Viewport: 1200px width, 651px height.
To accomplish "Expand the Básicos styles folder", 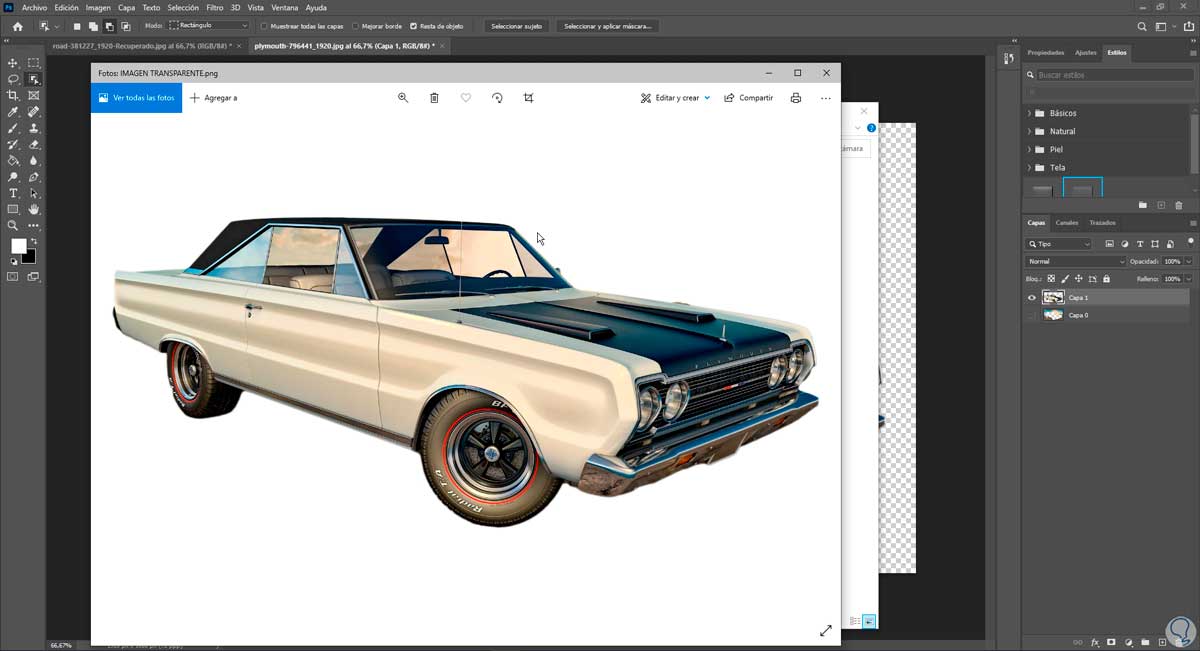I will tap(1029, 113).
